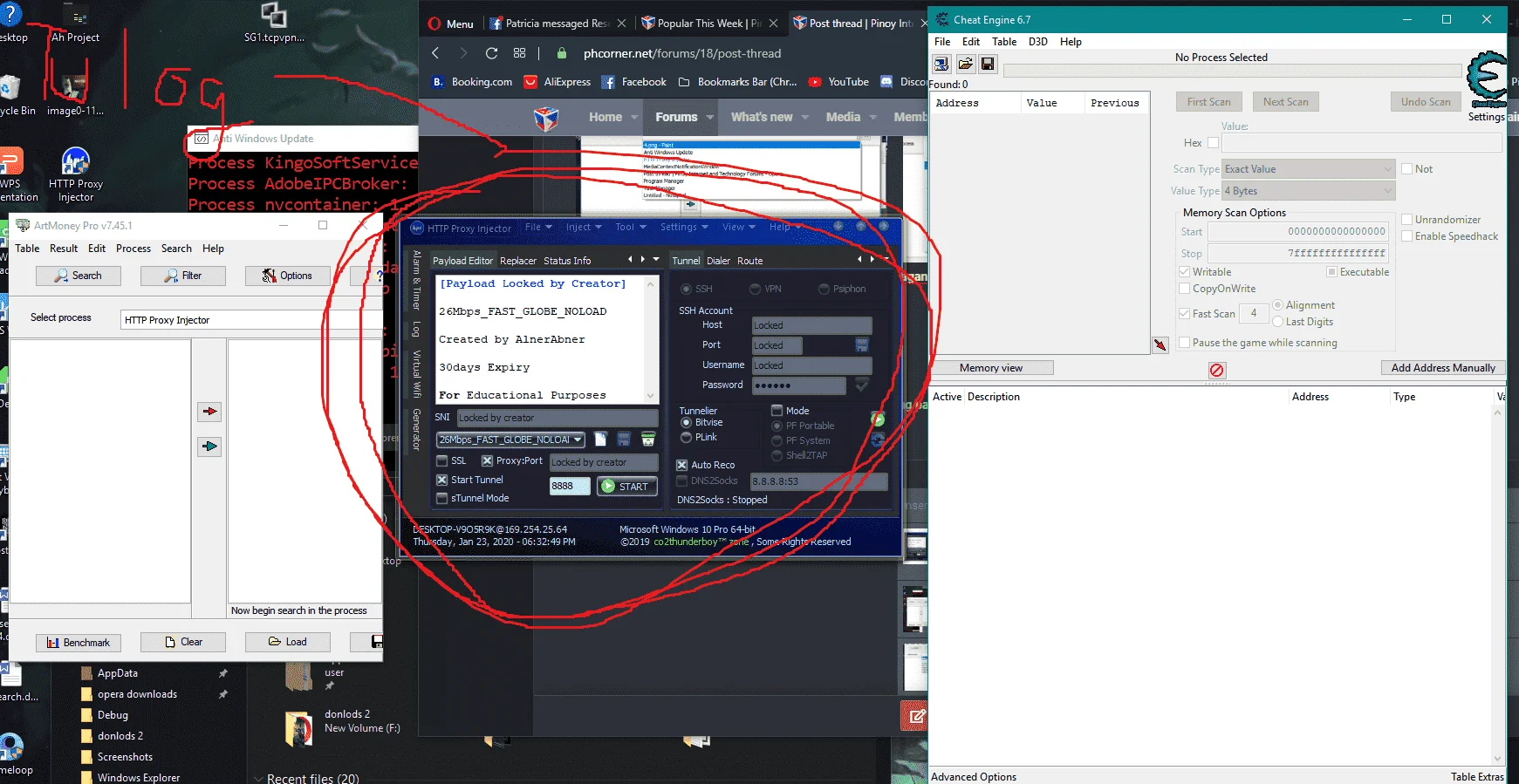
Task: Expand the What's new dropdown arrow on phcorner
Action: tap(805, 117)
